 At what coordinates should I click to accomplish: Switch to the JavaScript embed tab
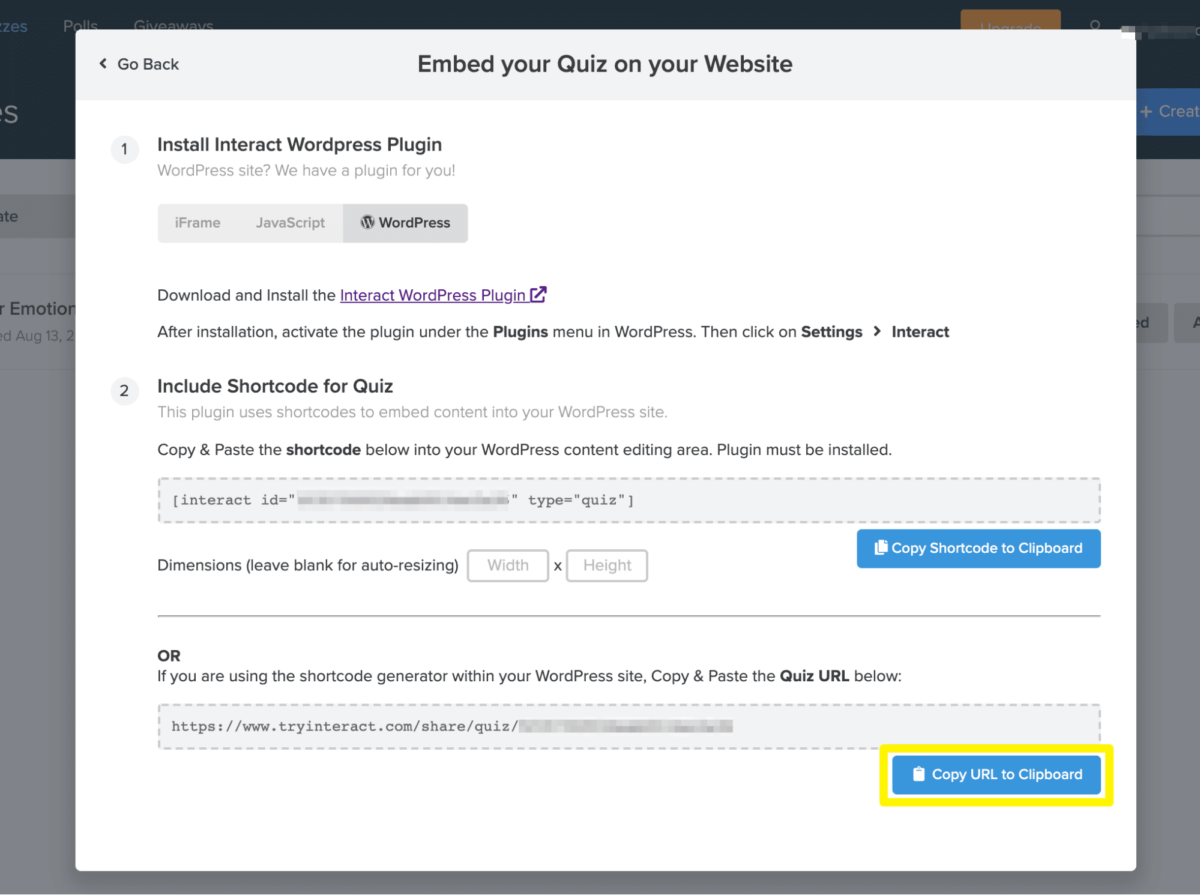point(289,222)
